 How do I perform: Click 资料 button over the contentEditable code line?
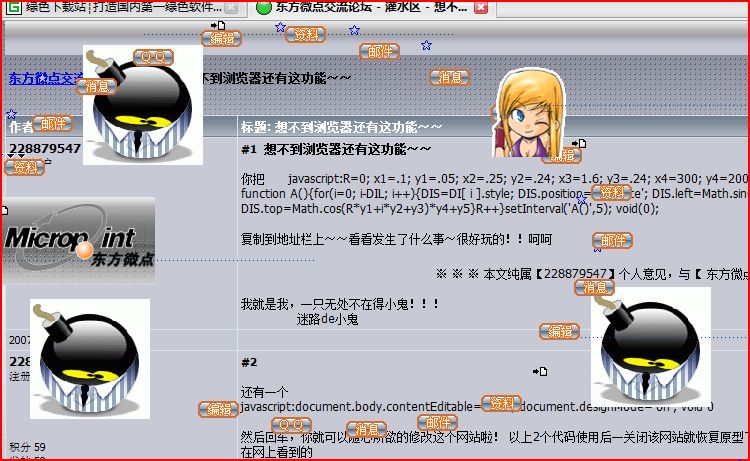pos(501,403)
